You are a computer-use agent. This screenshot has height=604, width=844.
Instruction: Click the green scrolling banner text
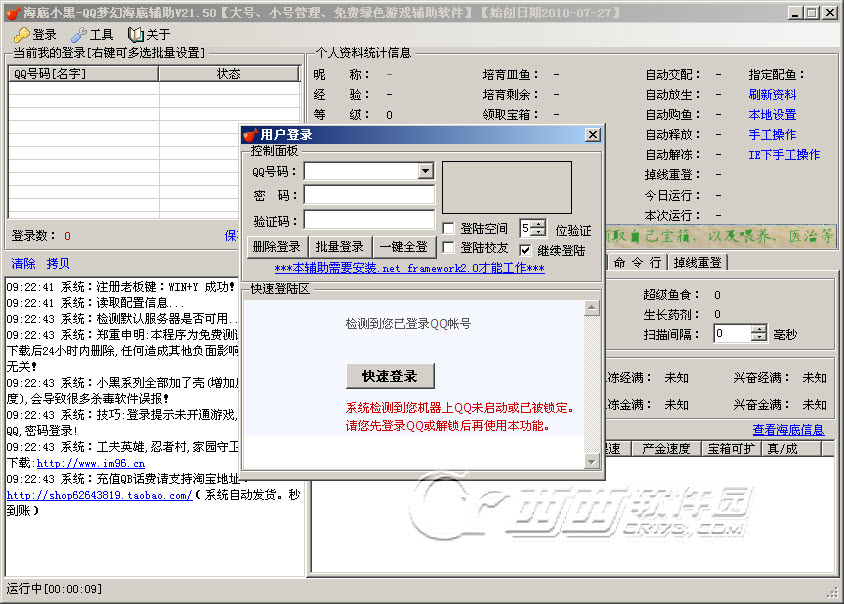[x=721, y=236]
